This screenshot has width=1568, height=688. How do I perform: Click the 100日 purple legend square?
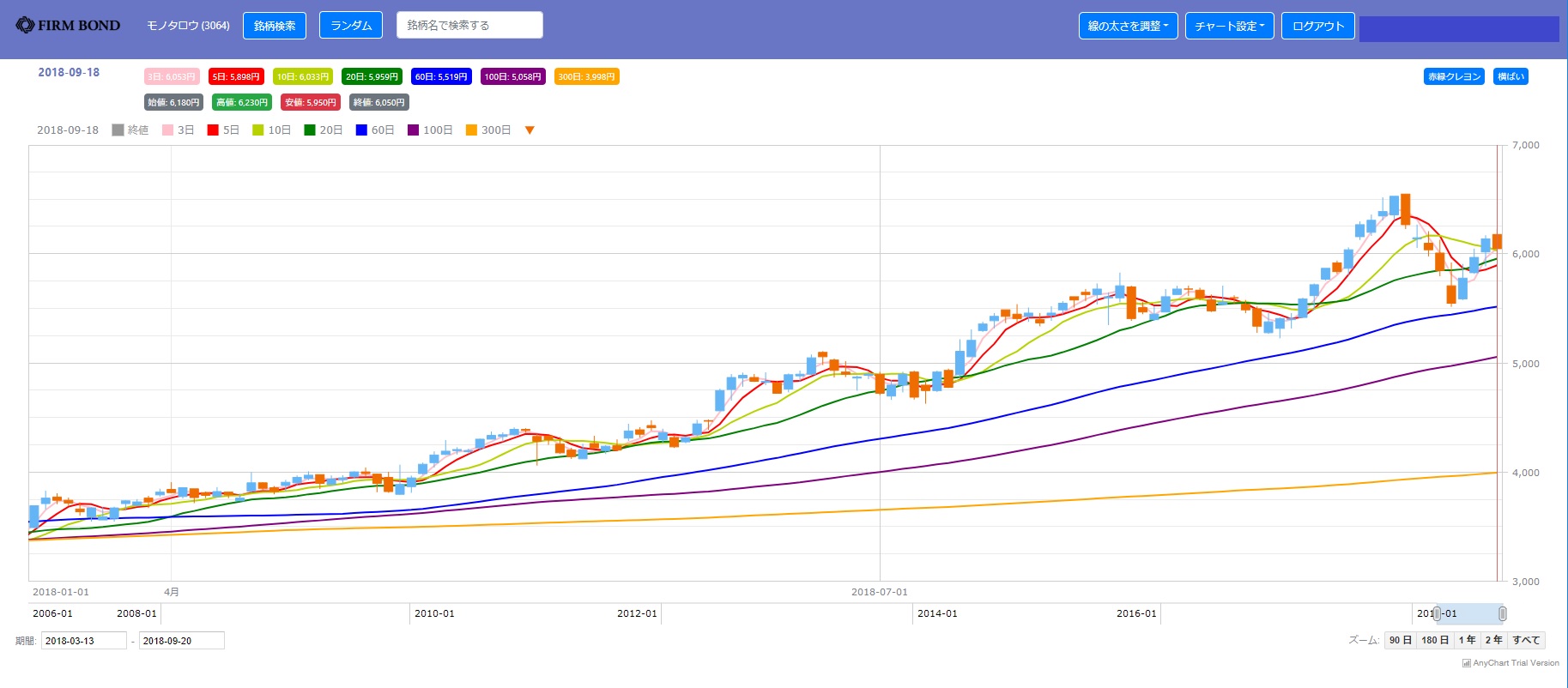(x=413, y=130)
